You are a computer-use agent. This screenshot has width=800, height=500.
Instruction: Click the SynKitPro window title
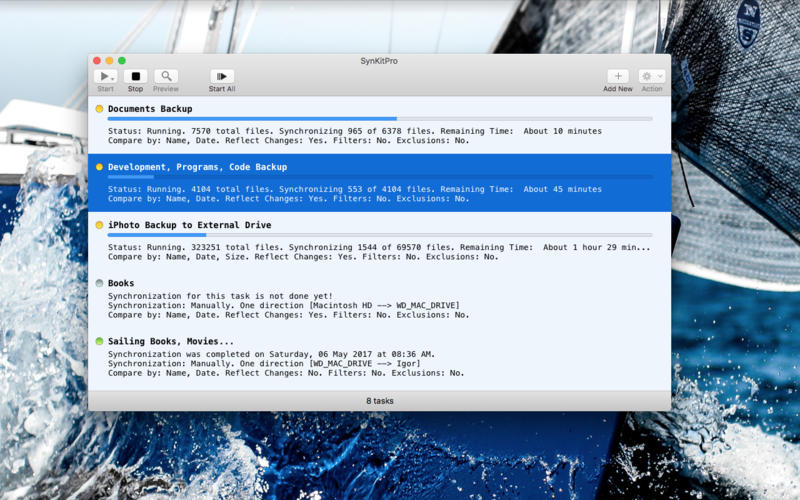pyautogui.click(x=379, y=61)
